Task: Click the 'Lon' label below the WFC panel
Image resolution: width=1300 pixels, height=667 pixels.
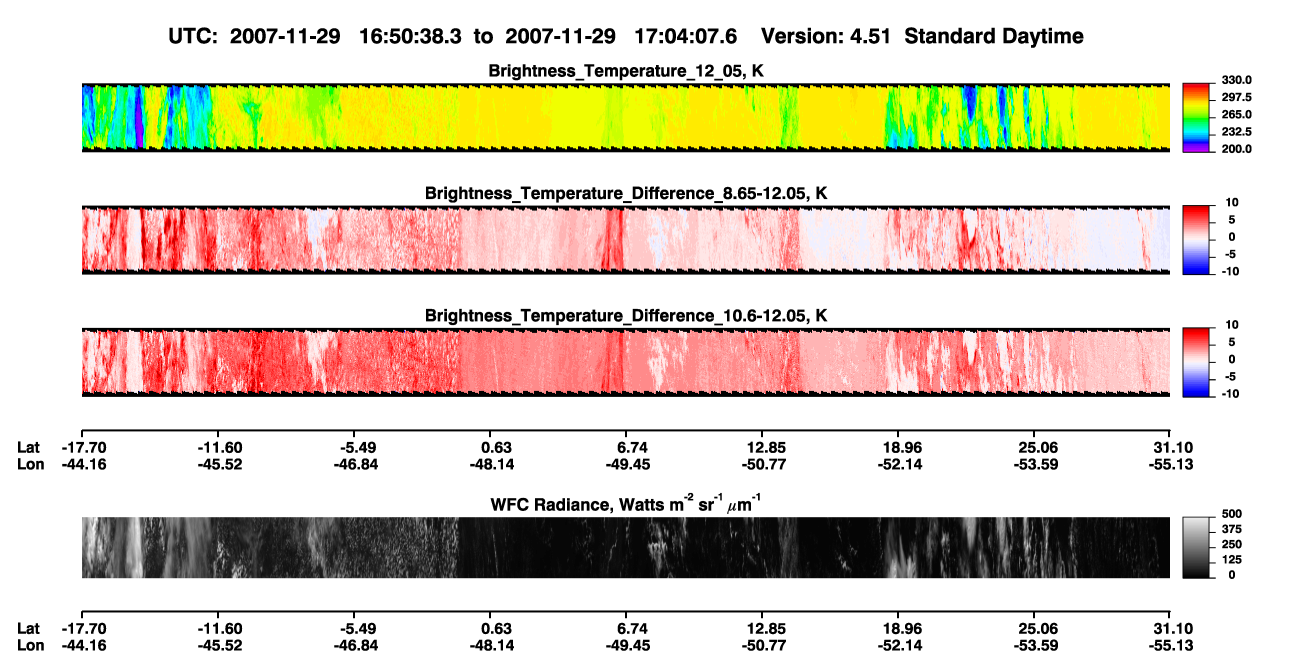Action: 29,645
